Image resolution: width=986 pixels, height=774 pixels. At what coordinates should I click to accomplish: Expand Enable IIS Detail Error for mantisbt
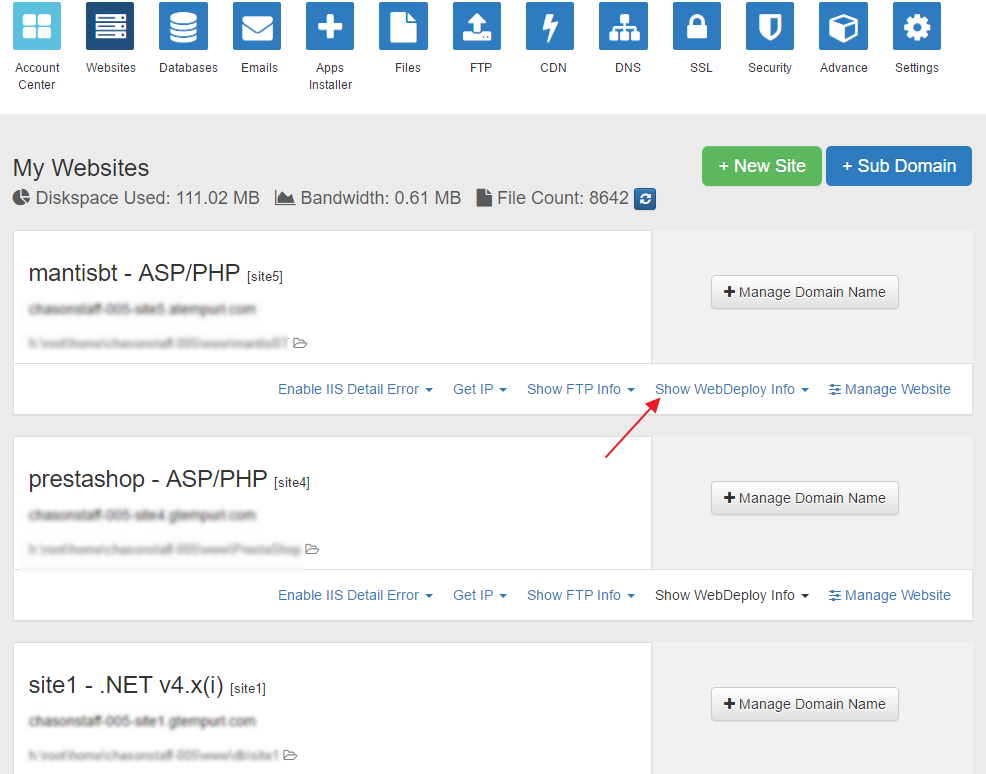point(355,389)
